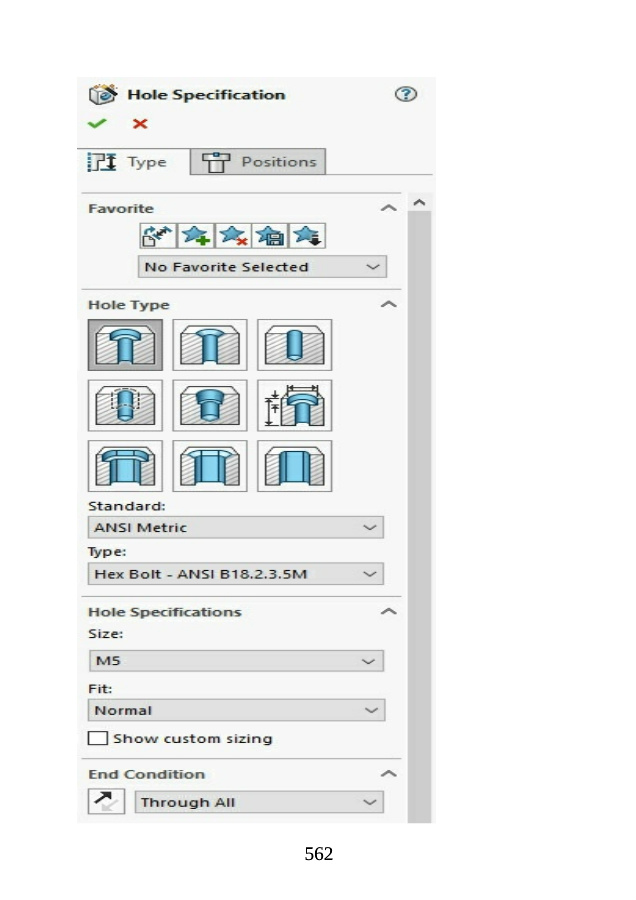Open the Size dropdown showing M5

[236, 661]
